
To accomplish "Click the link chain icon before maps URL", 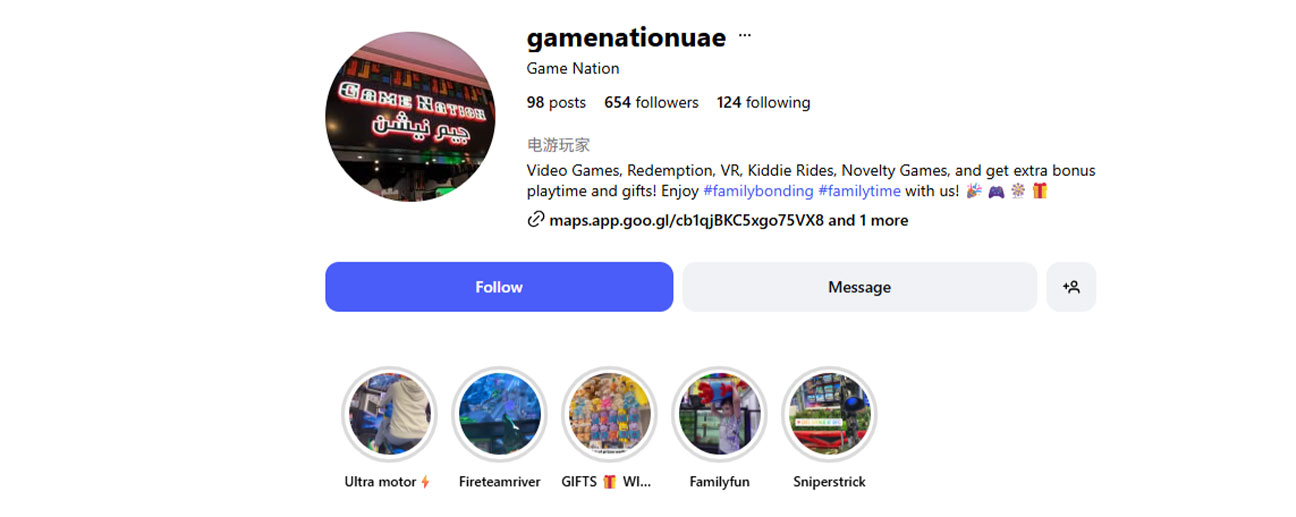I will click(x=536, y=220).
